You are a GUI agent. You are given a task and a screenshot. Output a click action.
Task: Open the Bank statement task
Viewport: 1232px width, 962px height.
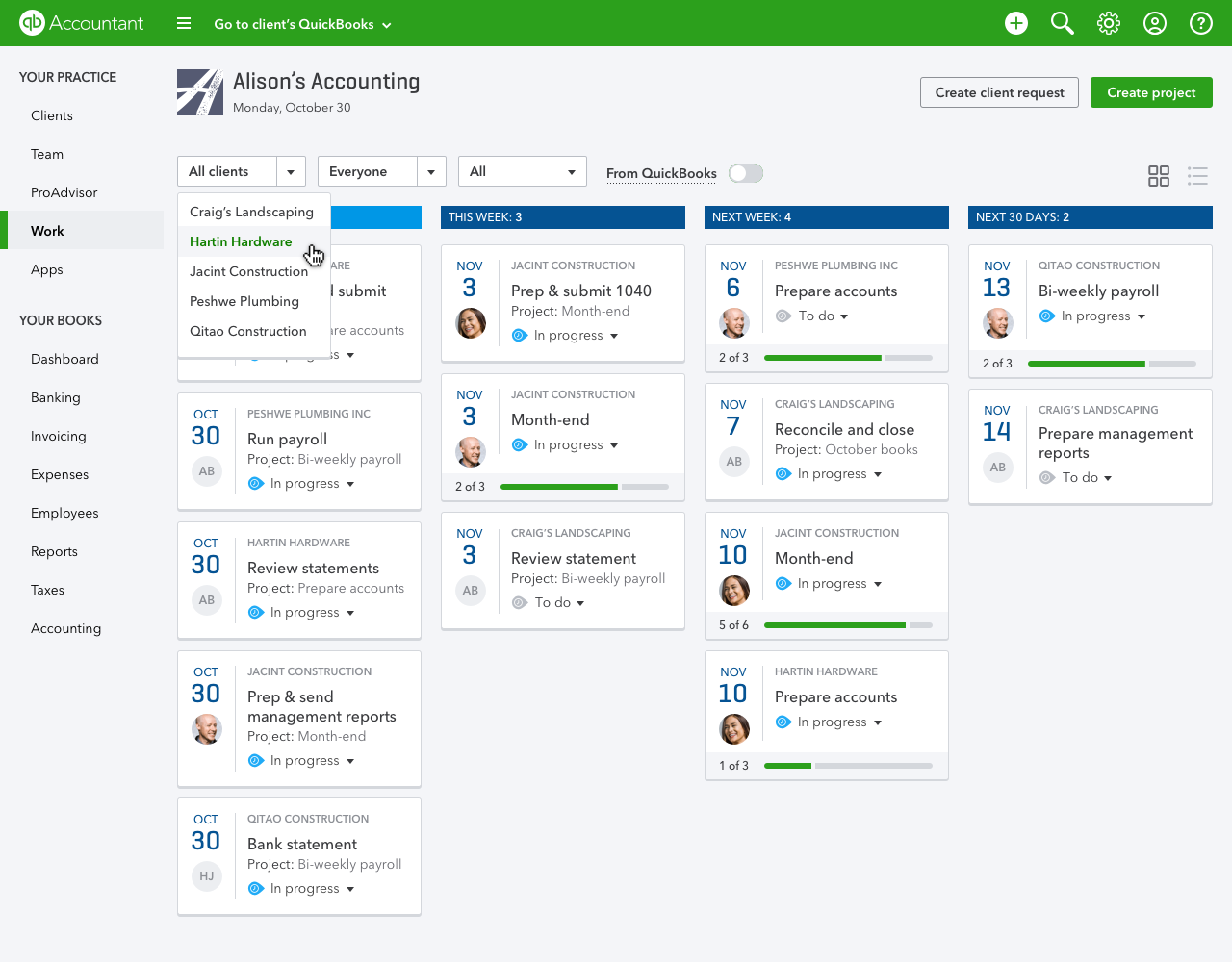[302, 844]
